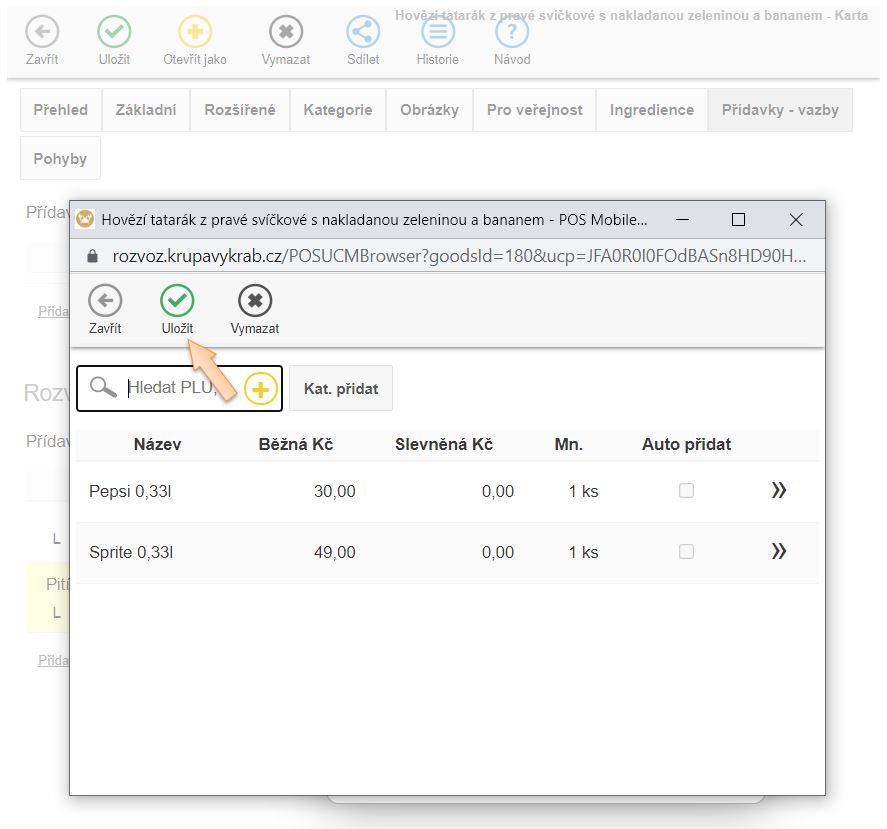Viewport: 887px width, 829px height.
Task: Click the Vymazat icon in popup toolbar
Action: coord(255,301)
